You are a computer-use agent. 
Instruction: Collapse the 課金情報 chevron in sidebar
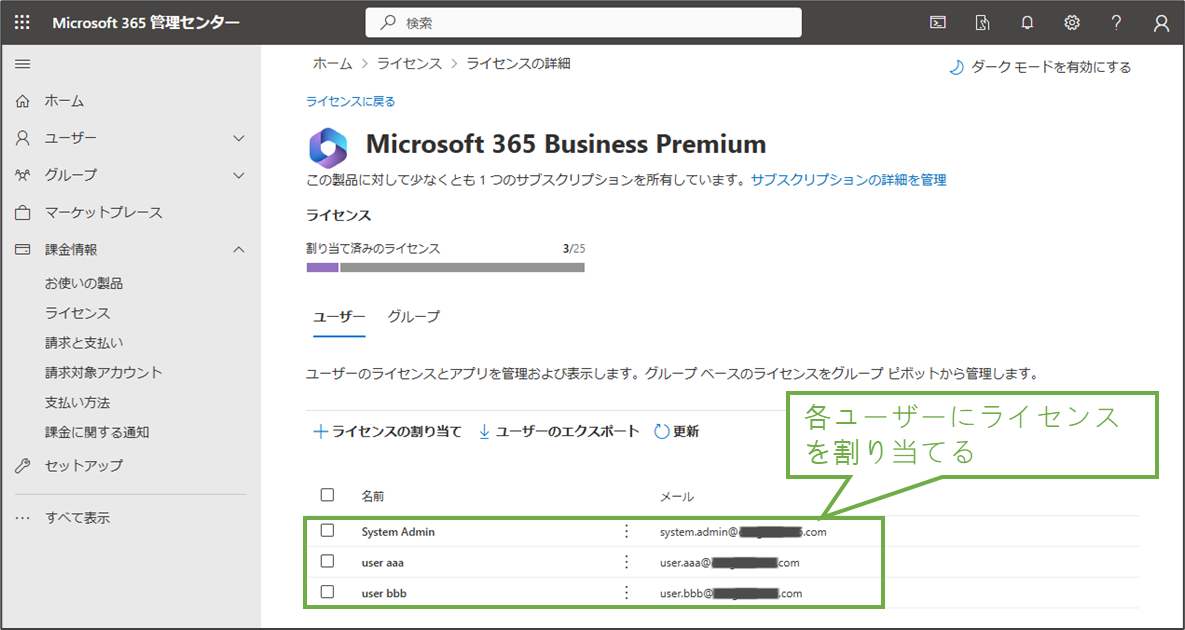tap(239, 249)
